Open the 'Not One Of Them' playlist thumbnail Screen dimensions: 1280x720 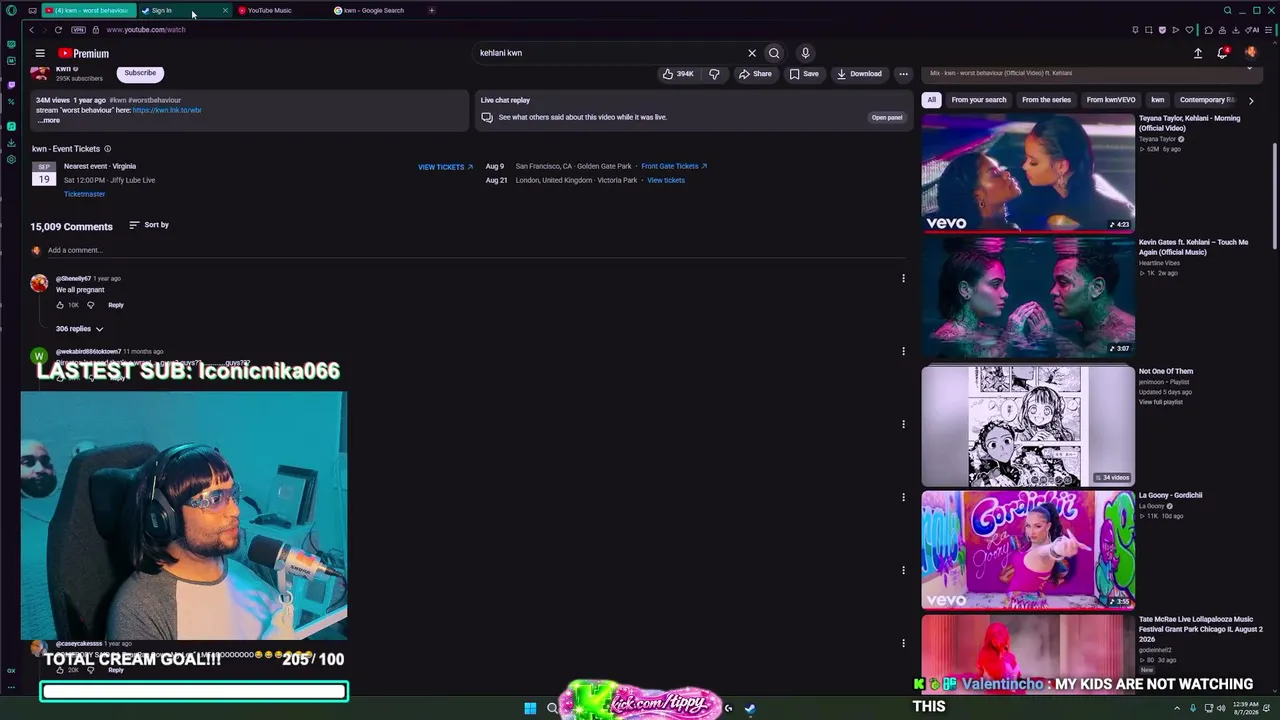click(x=1028, y=425)
